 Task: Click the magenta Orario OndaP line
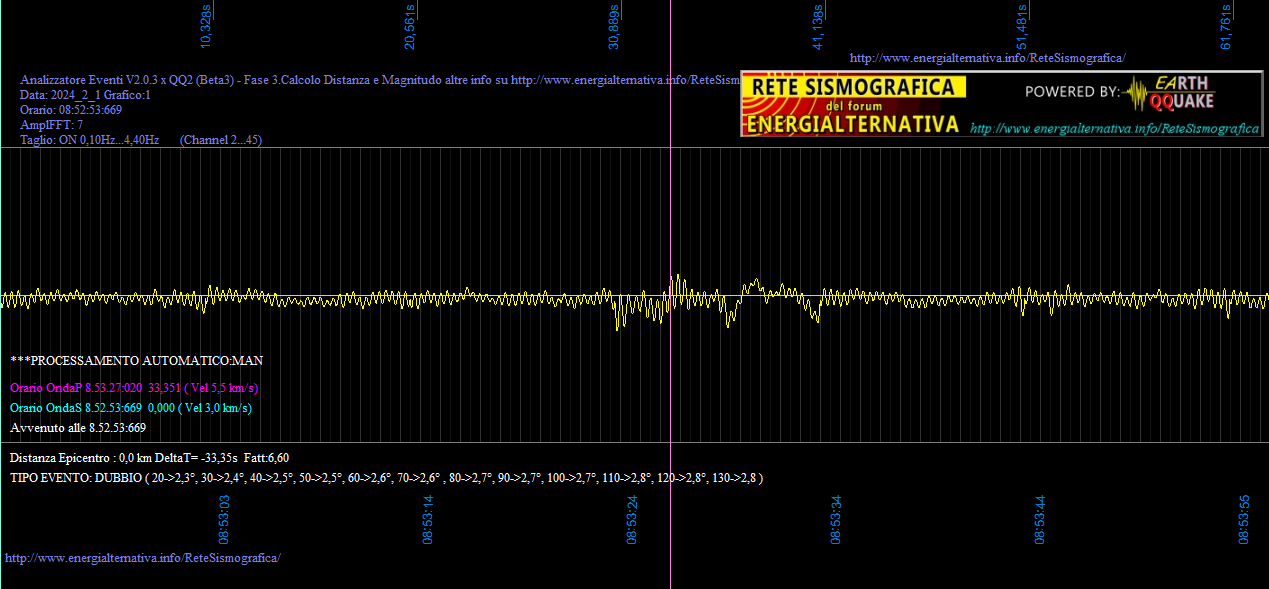135,388
